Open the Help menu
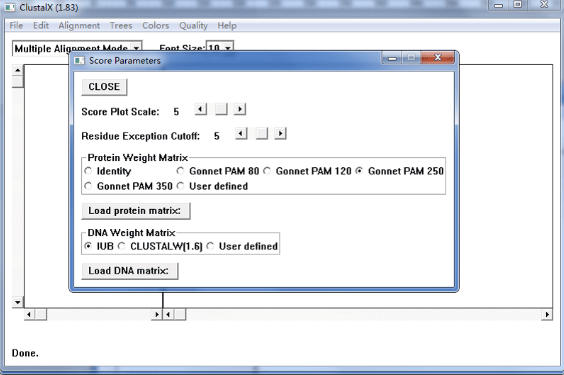This screenshot has width=564, height=375. tap(227, 26)
